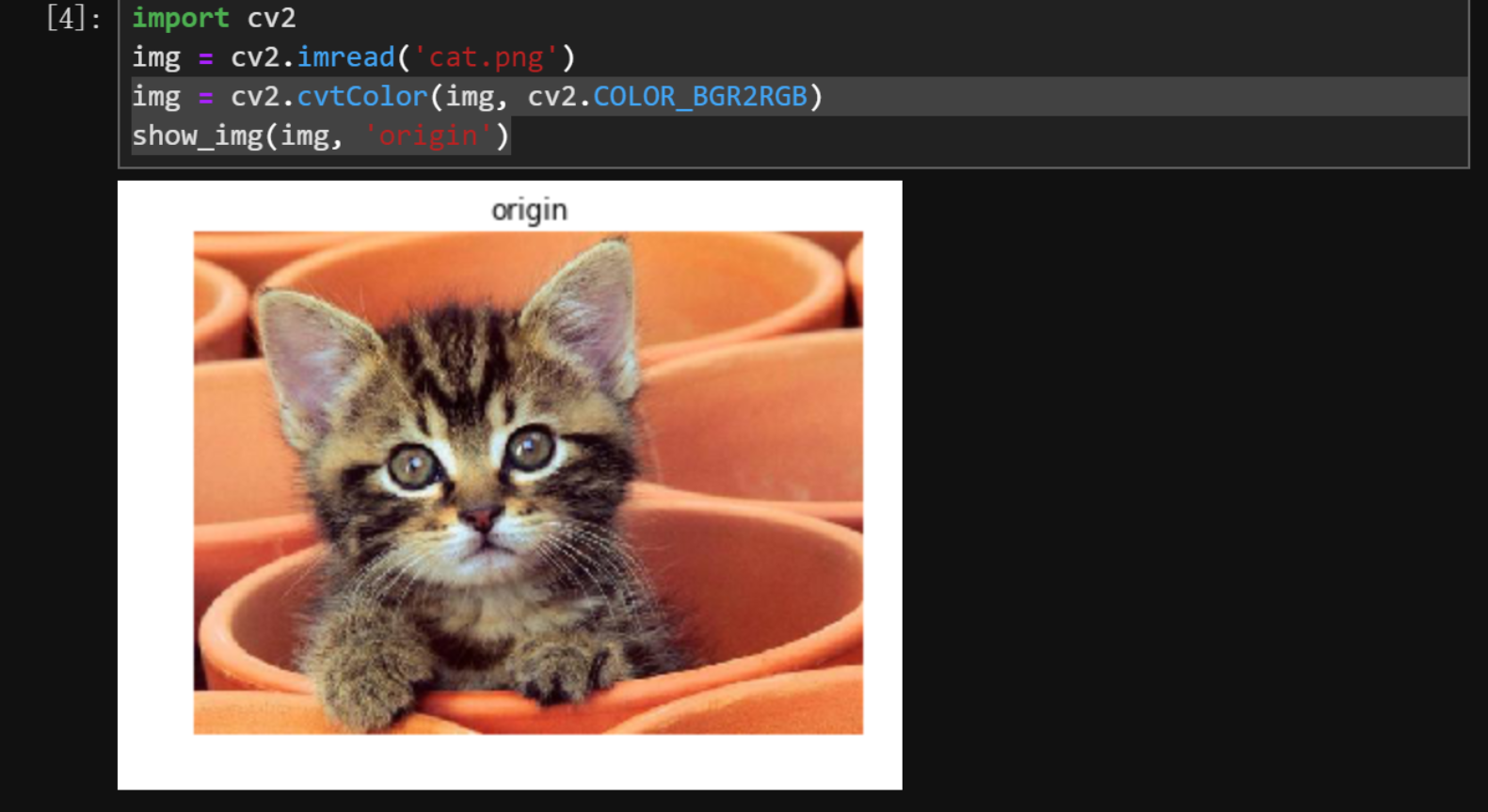
Task: Click img variable starting the cvtColor line
Action: pyautogui.click(x=156, y=97)
